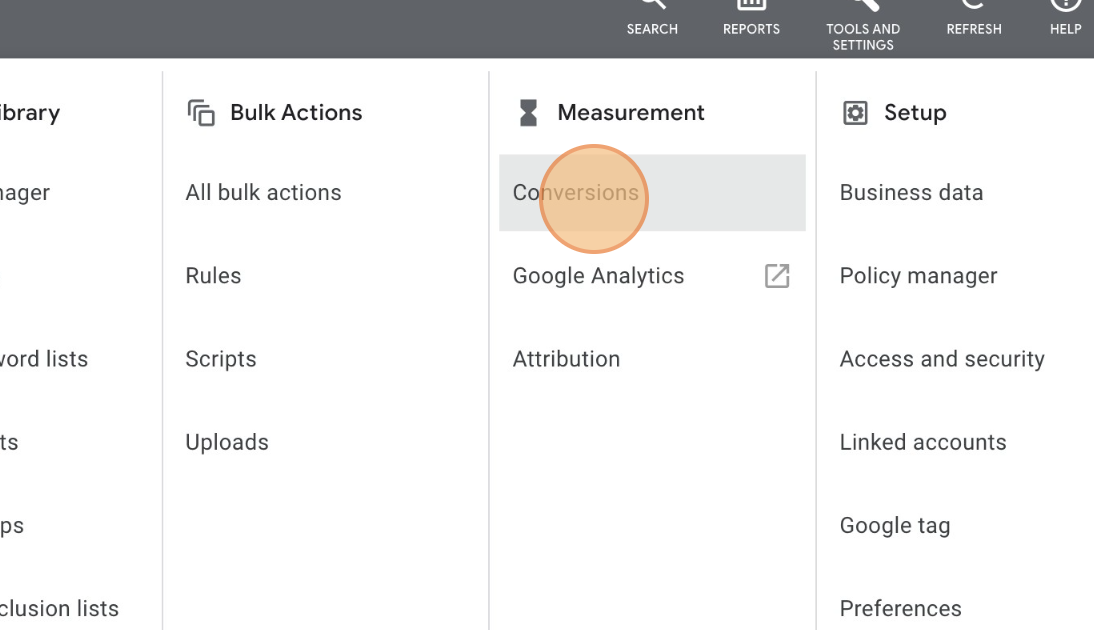Click the Google Analytics external-link icon
This screenshot has width=1094, height=630.
point(777,276)
